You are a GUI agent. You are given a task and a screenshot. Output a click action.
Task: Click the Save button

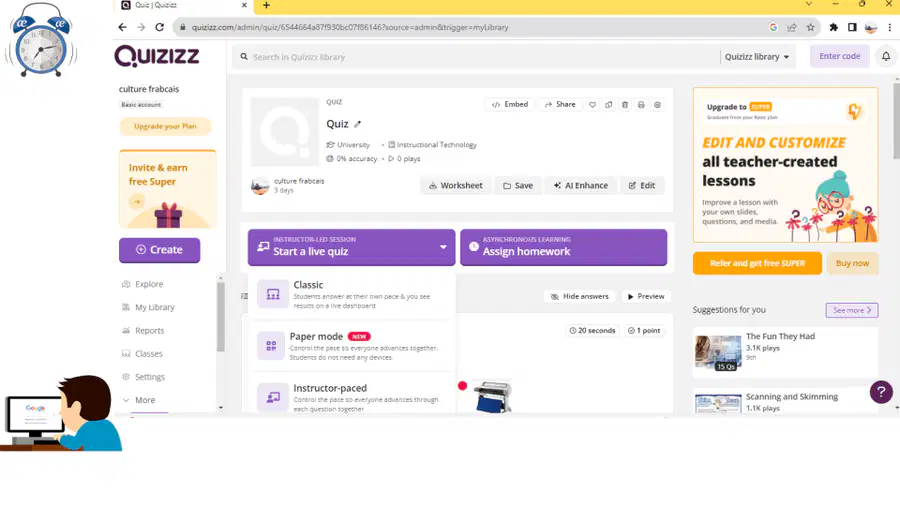[x=518, y=185]
